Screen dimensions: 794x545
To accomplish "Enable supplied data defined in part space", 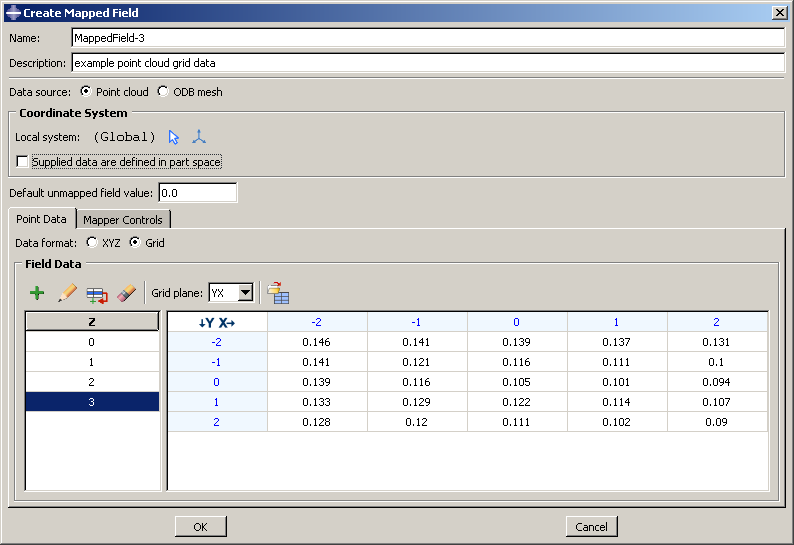I will (x=22, y=162).
